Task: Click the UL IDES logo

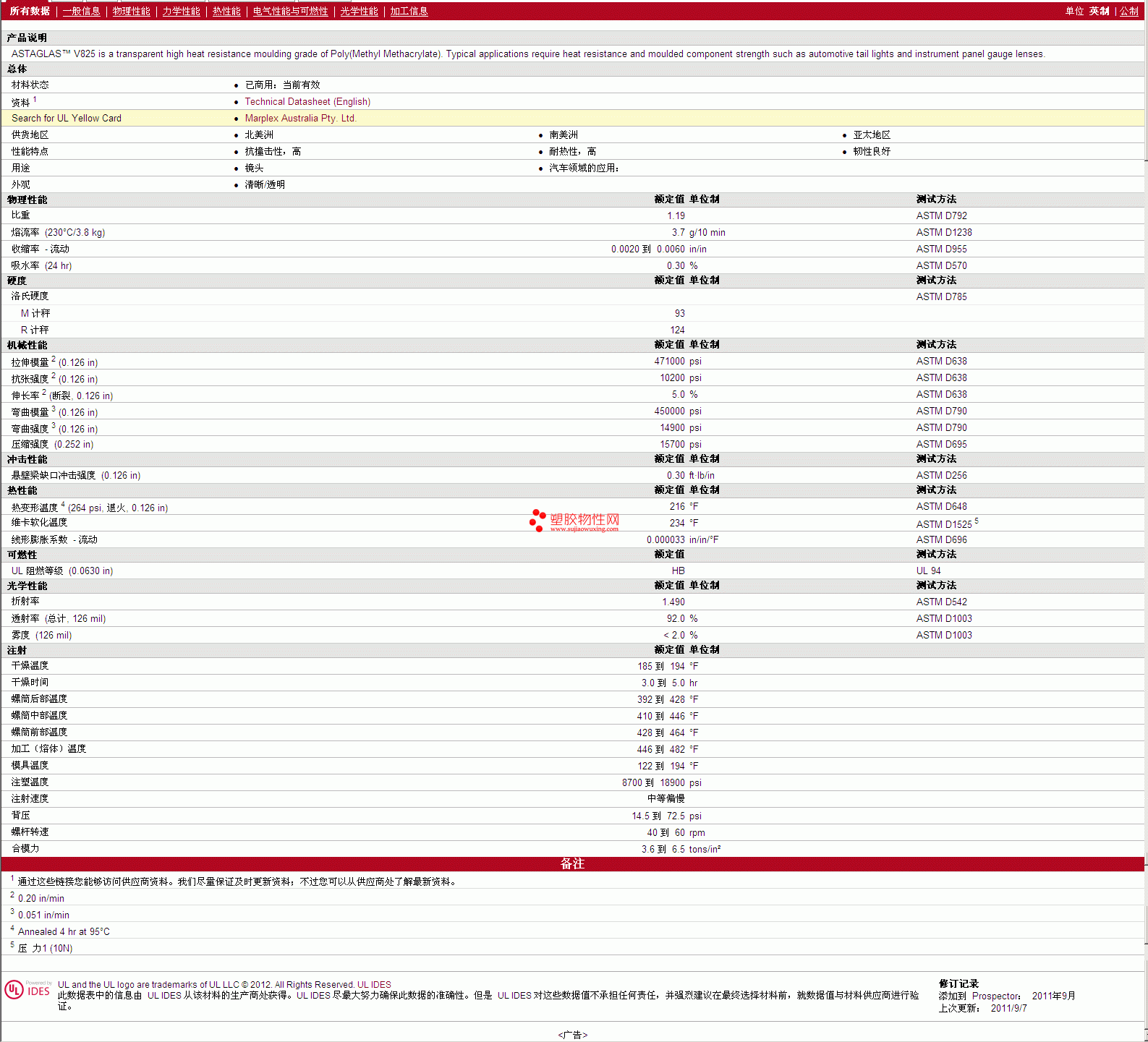Action: [x=27, y=989]
